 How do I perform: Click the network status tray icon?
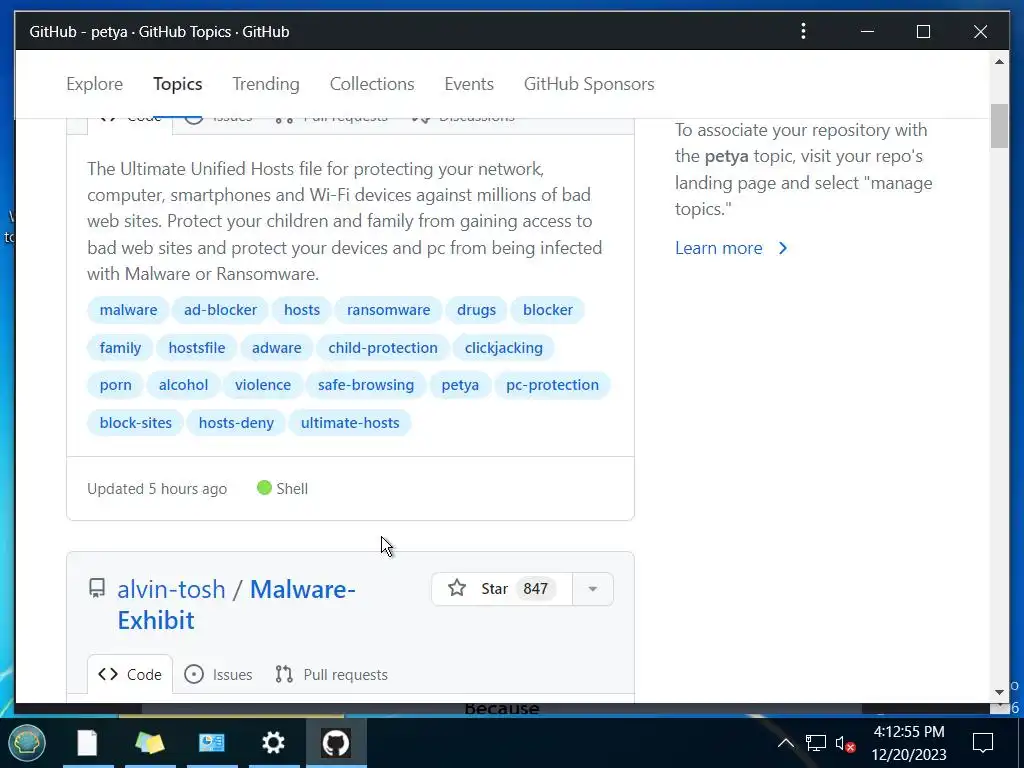[x=816, y=743]
